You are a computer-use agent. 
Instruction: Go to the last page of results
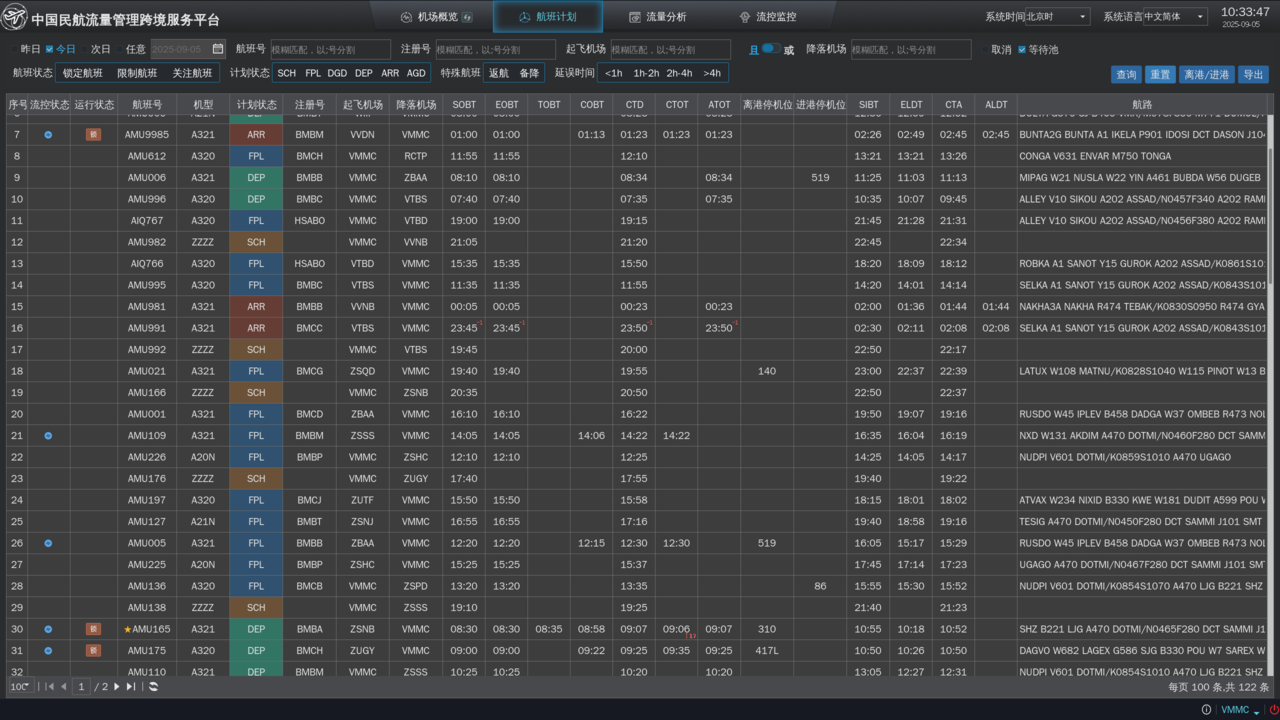[x=131, y=687]
